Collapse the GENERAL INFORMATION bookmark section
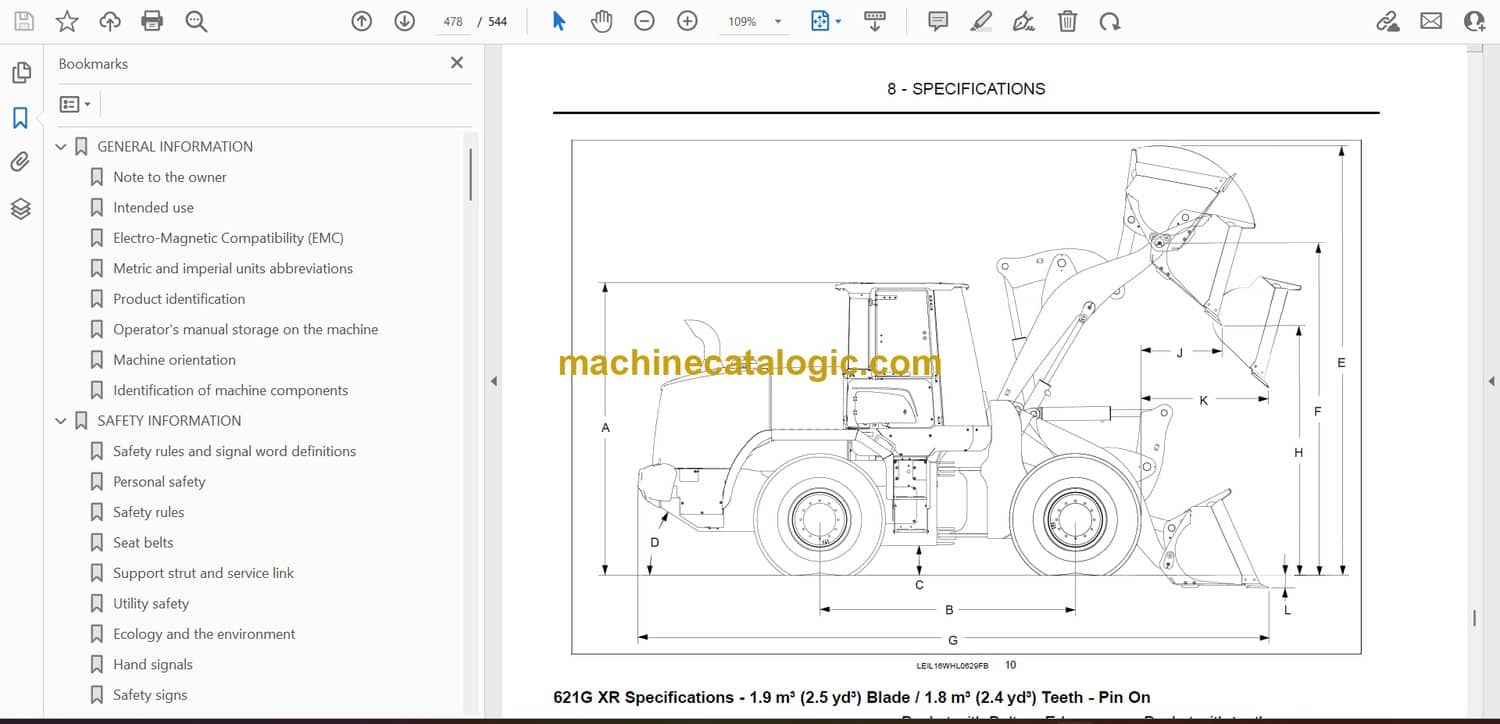 (x=61, y=147)
